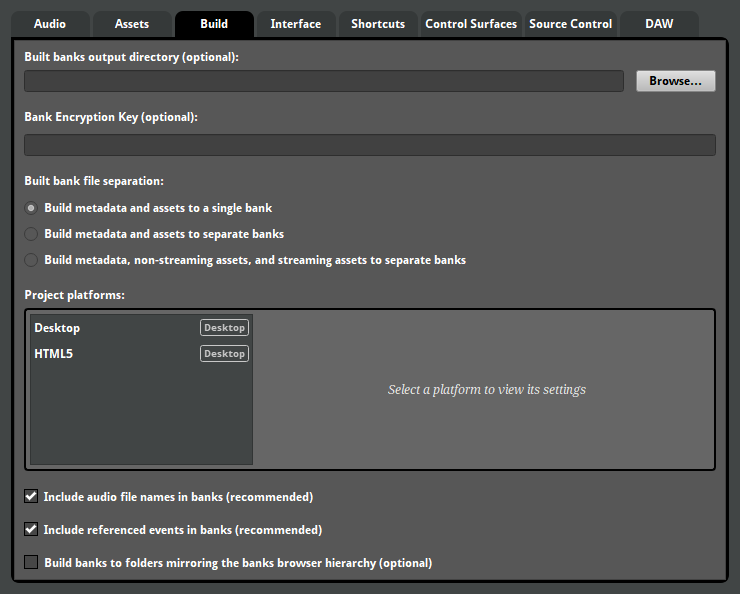The height and width of the screenshot is (594, 740).
Task: Enable build banks to mirrored folders
Action: pyautogui.click(x=31, y=563)
